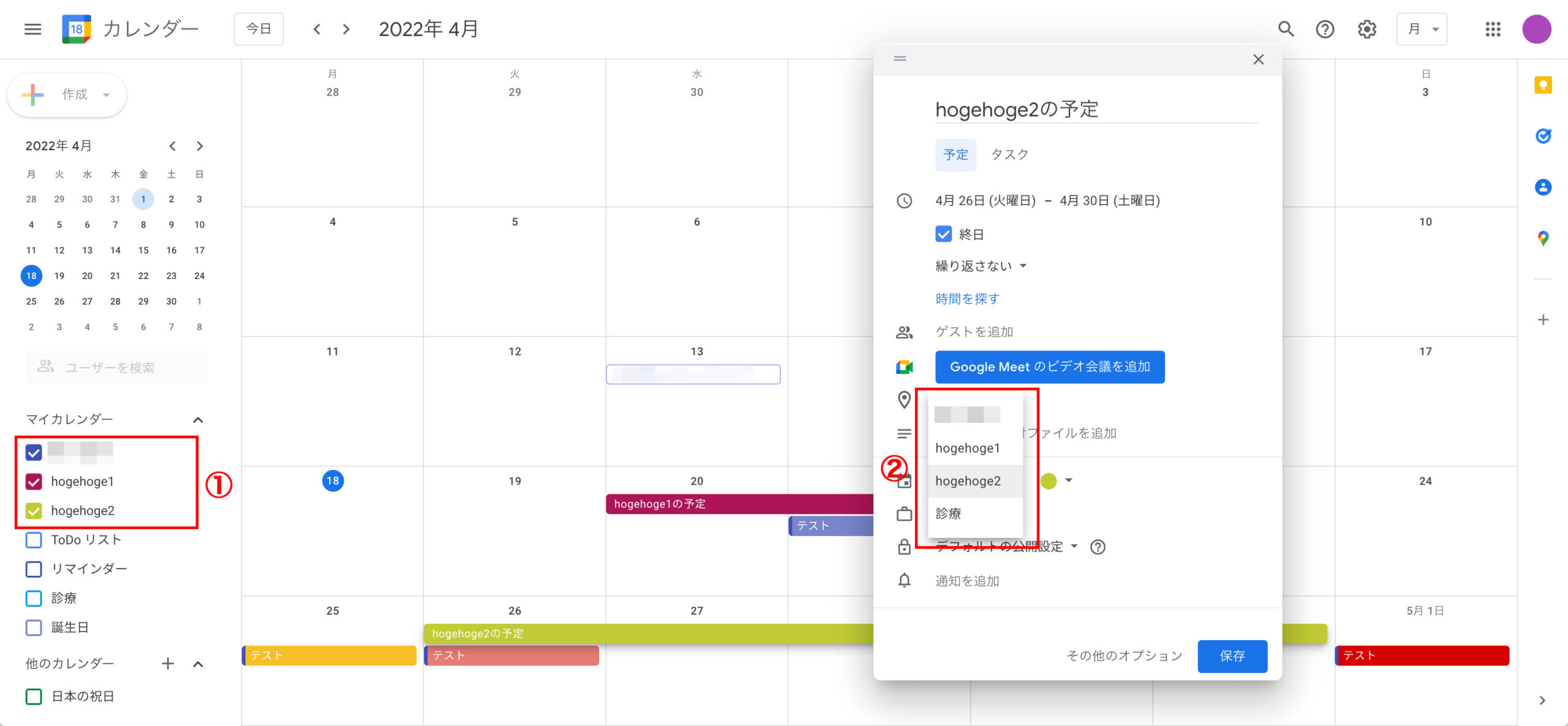Enable the 日本の祝日 calendar checkbox
Viewport: 1568px width, 726px height.
coord(34,697)
